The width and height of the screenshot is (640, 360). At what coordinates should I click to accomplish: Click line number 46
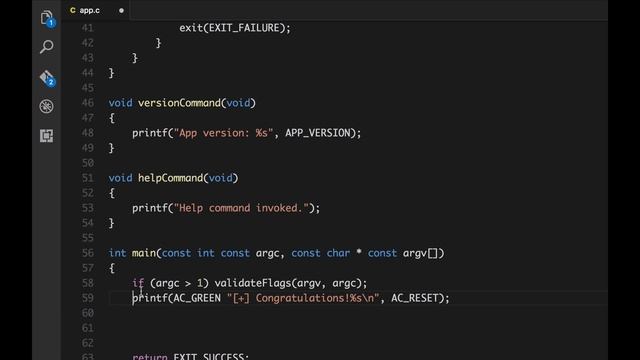87,103
